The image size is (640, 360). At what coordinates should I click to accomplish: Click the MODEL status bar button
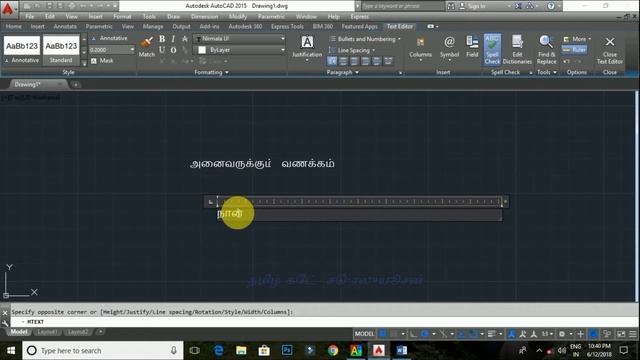pyautogui.click(x=364, y=333)
